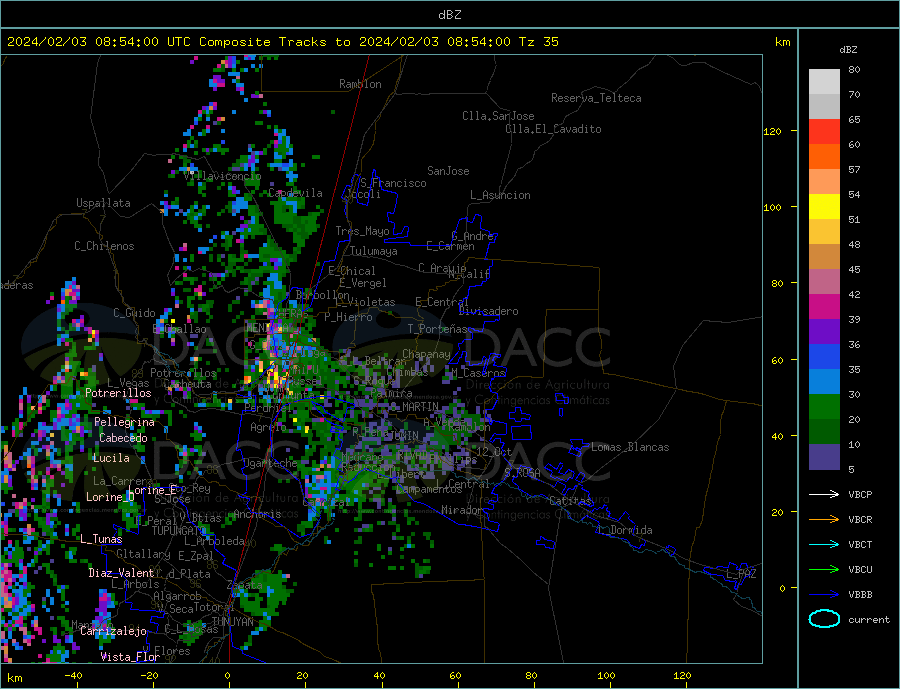Click the 'C_Guido' map label

[x=134, y=313]
